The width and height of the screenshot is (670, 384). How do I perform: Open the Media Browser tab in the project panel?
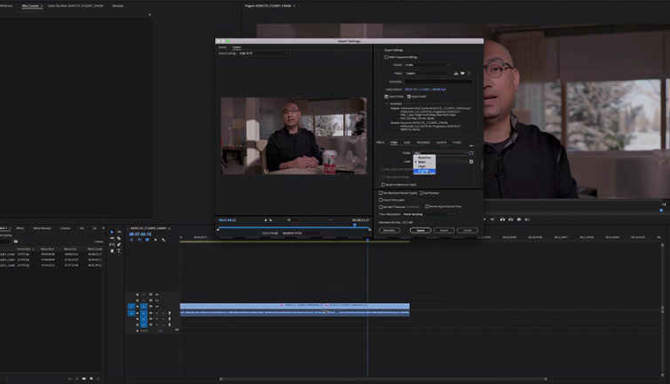click(x=42, y=228)
